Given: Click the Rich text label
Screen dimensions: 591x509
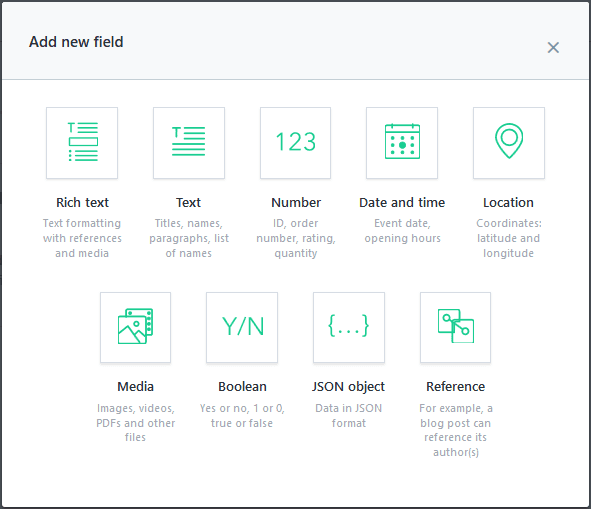Looking at the screenshot, I should 82,202.
